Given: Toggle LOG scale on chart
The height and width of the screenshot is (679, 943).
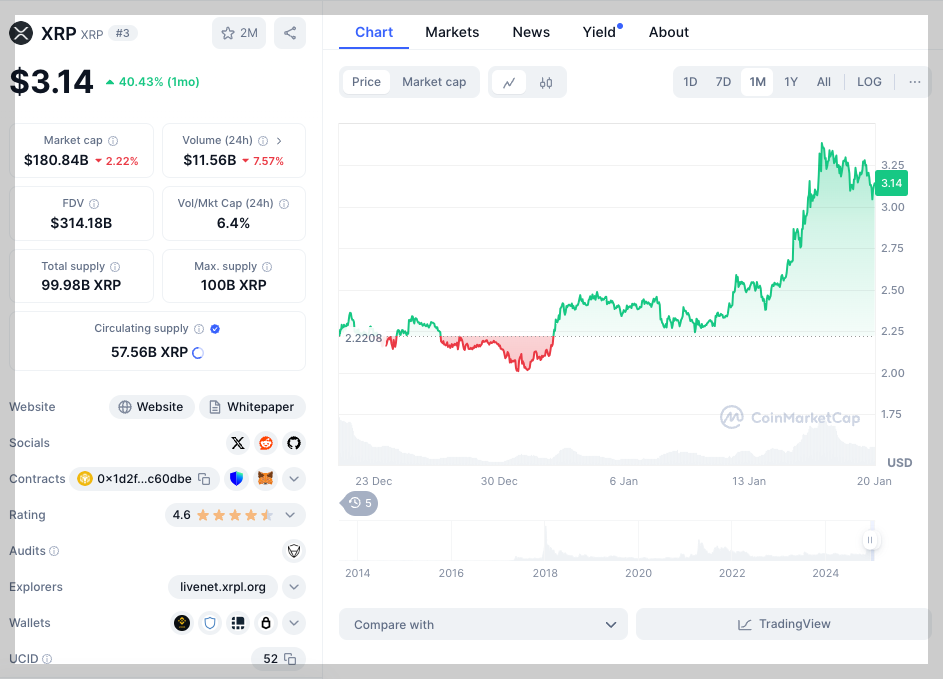Looking at the screenshot, I should 869,82.
